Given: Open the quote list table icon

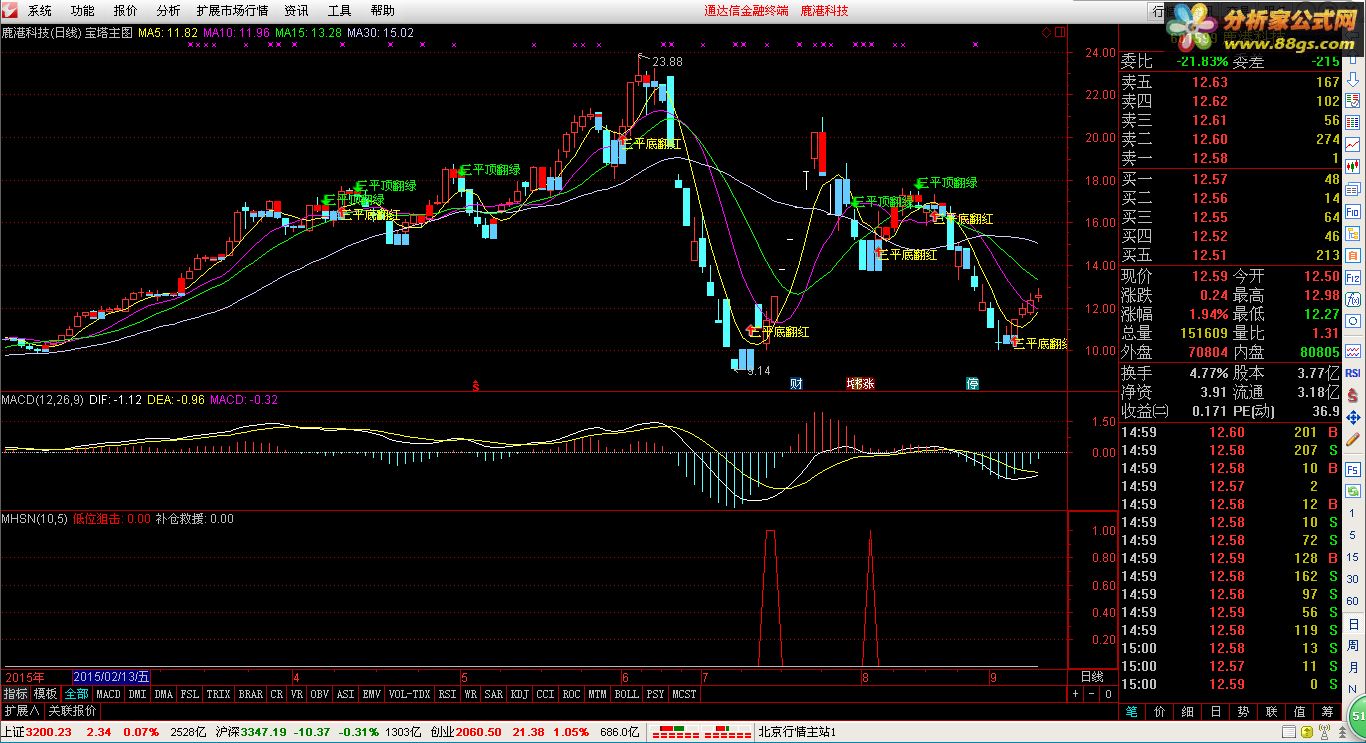Looking at the screenshot, I should [x=1353, y=122].
